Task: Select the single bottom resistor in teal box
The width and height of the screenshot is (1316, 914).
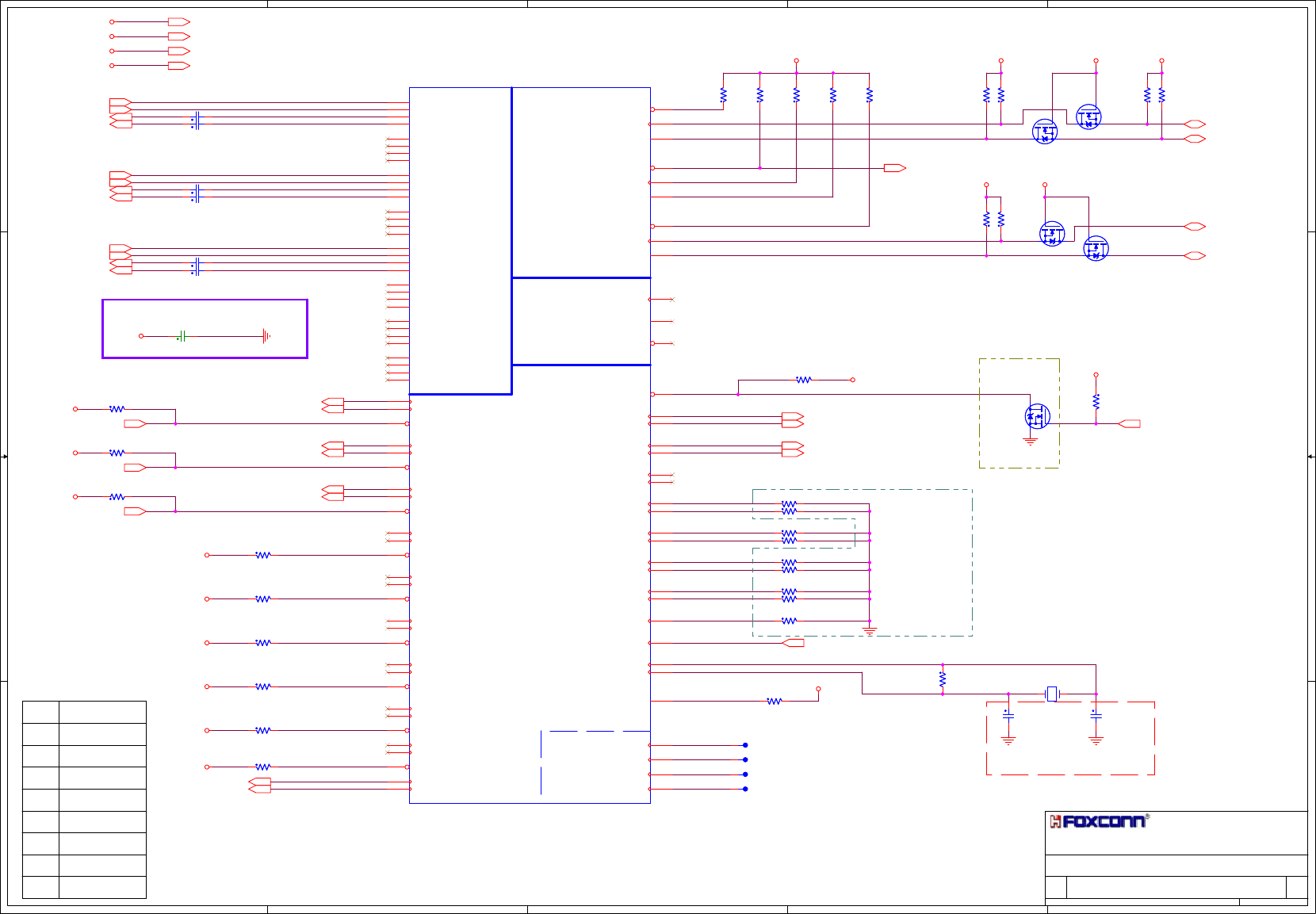Action: tap(789, 621)
